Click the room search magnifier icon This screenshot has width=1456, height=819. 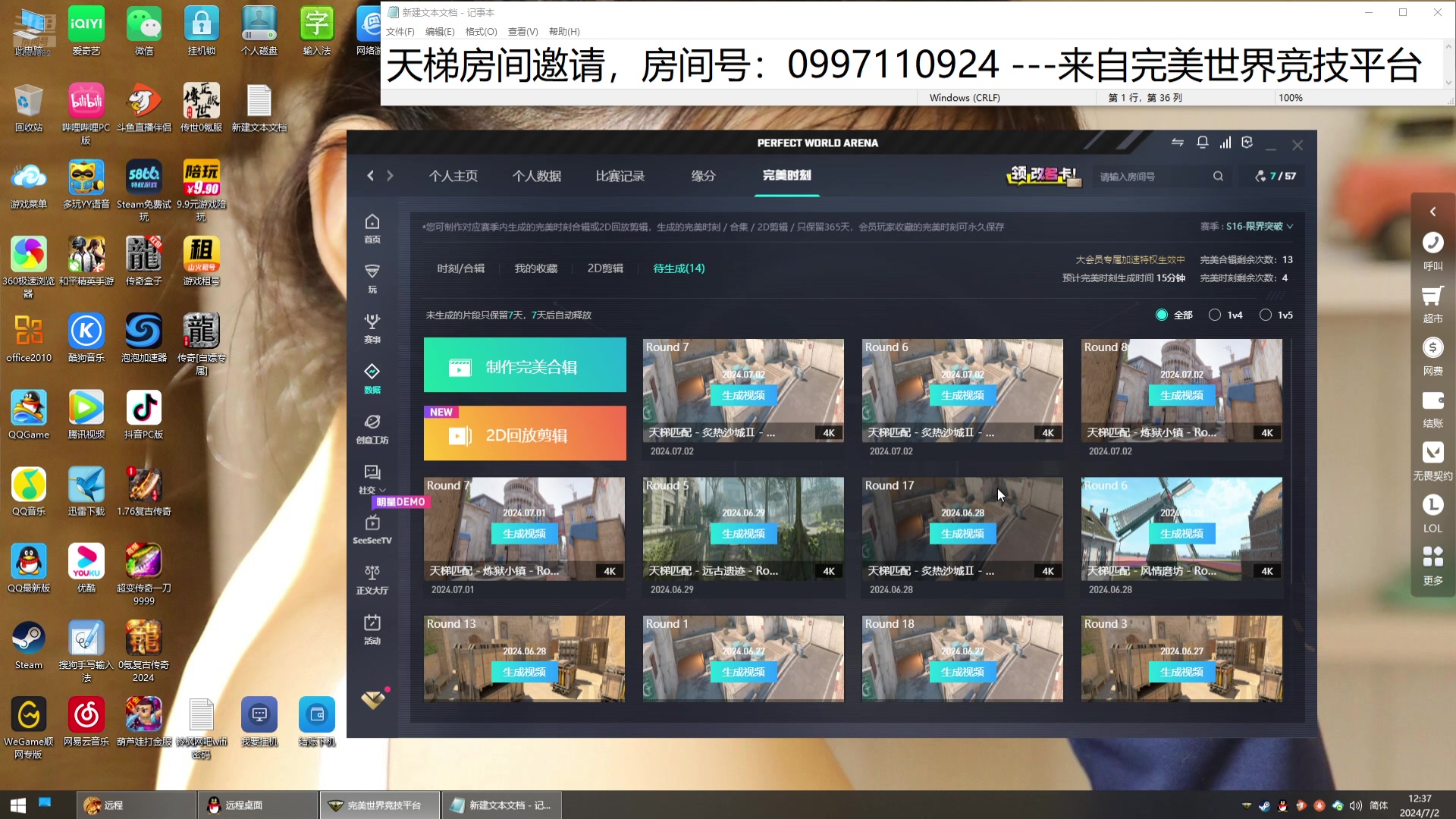[1218, 176]
